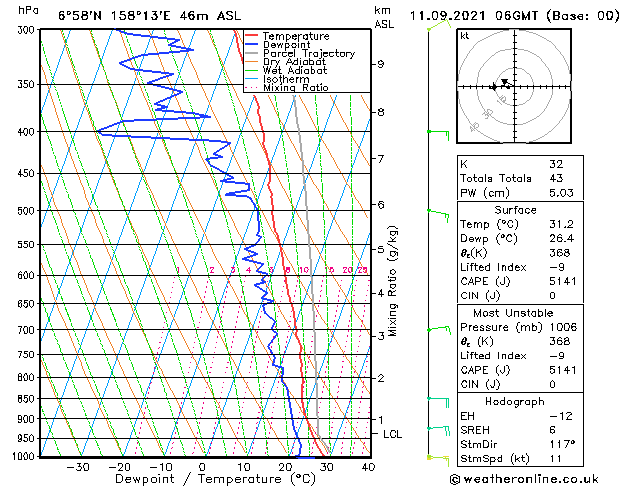Click the '0' temperature axis label
Image resolution: width=629 pixels, height=486 pixels.
coord(202,467)
